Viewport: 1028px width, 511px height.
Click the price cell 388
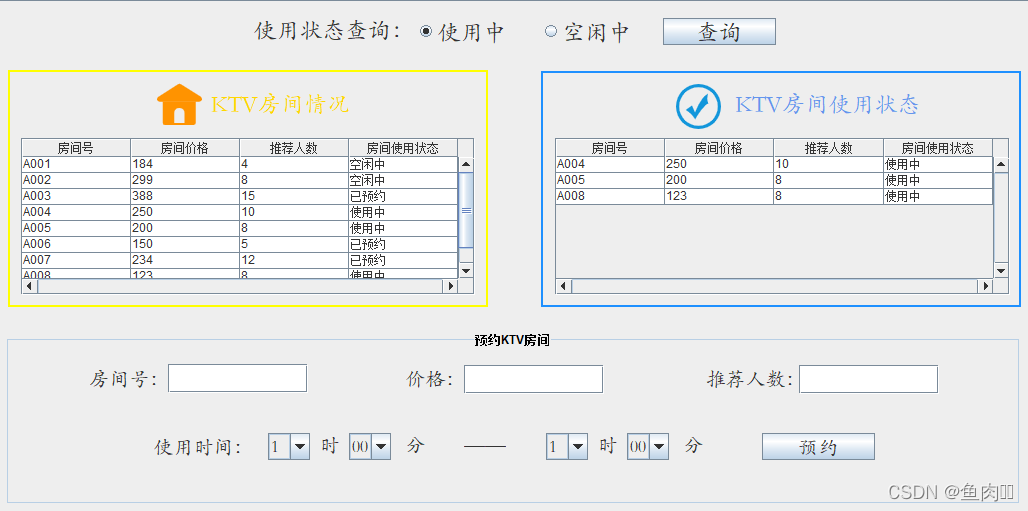click(185, 196)
